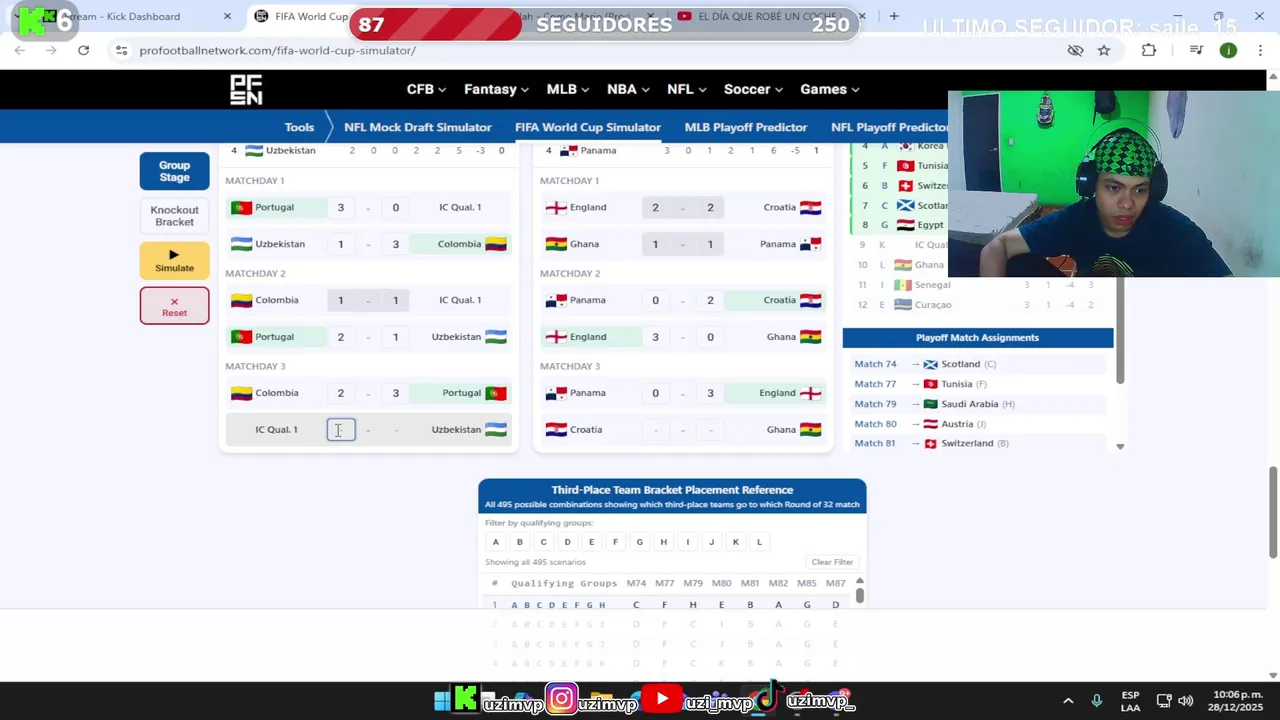Click the page vertical scrollbar
Screen dimensions: 1280x720
point(1273,512)
